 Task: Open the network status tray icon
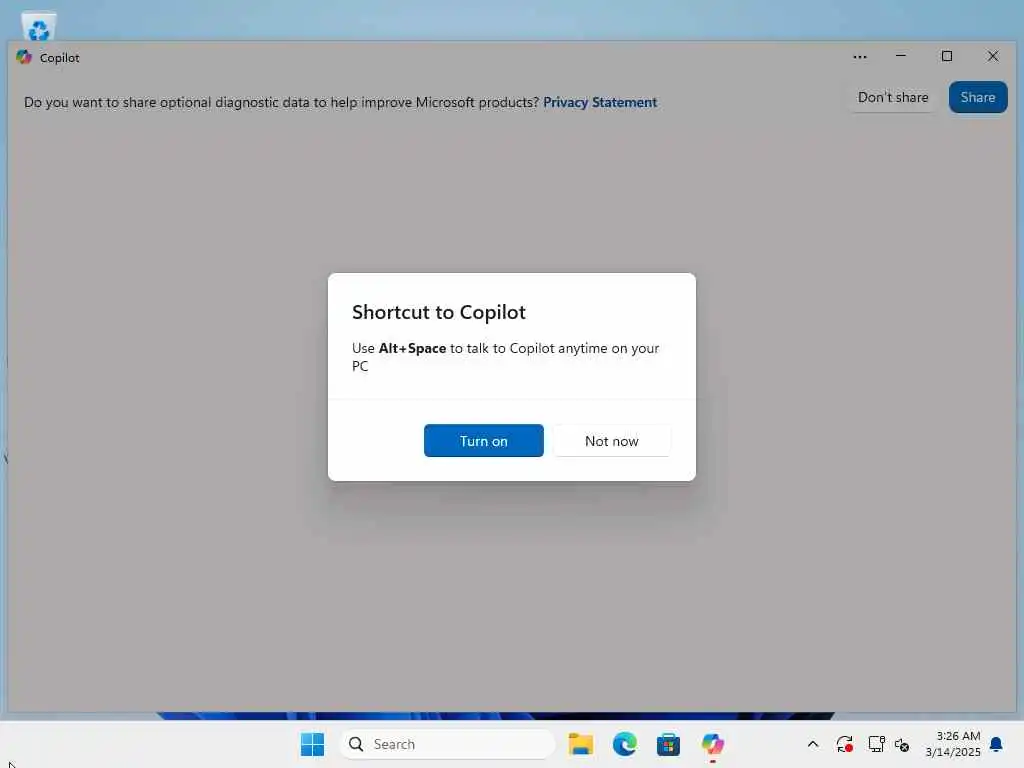click(876, 744)
